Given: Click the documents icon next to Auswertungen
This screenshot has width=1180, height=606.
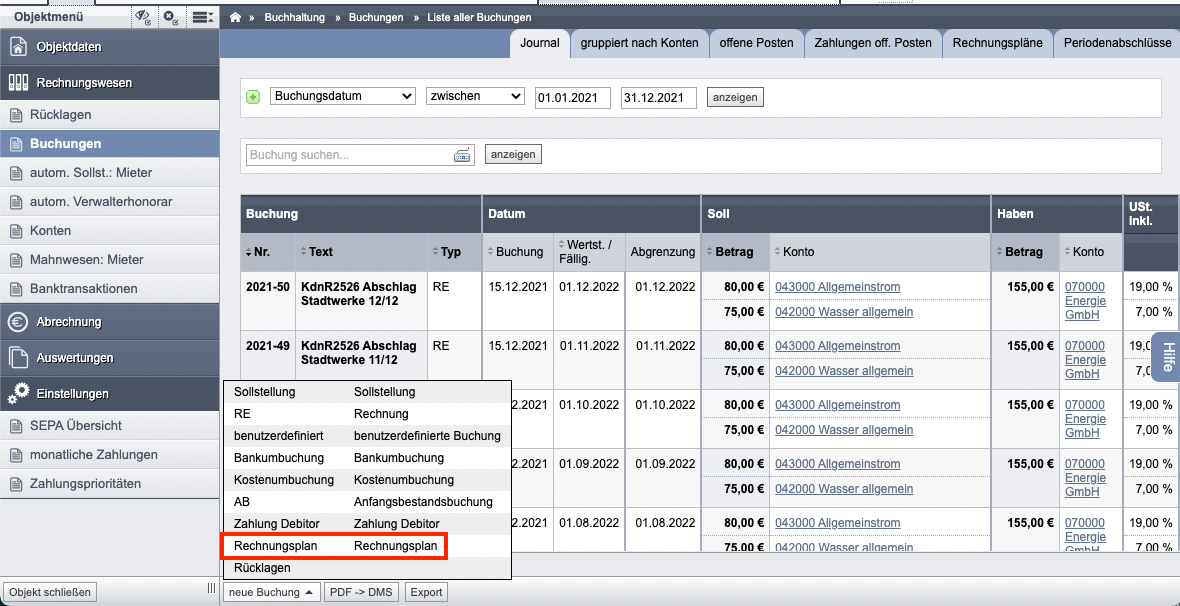Looking at the screenshot, I should click(19, 358).
